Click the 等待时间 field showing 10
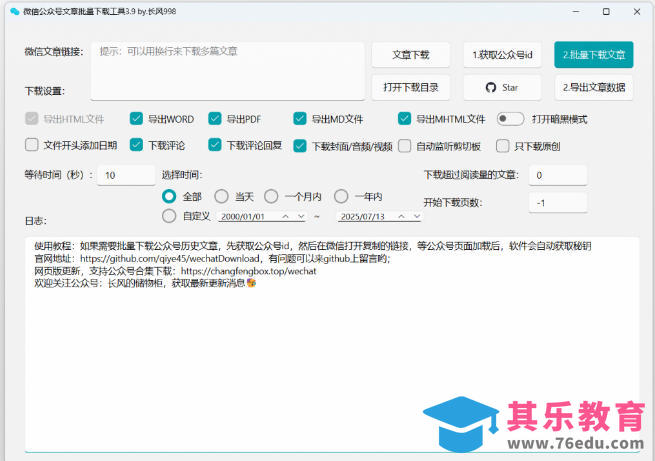655x461 pixels. tap(126, 175)
